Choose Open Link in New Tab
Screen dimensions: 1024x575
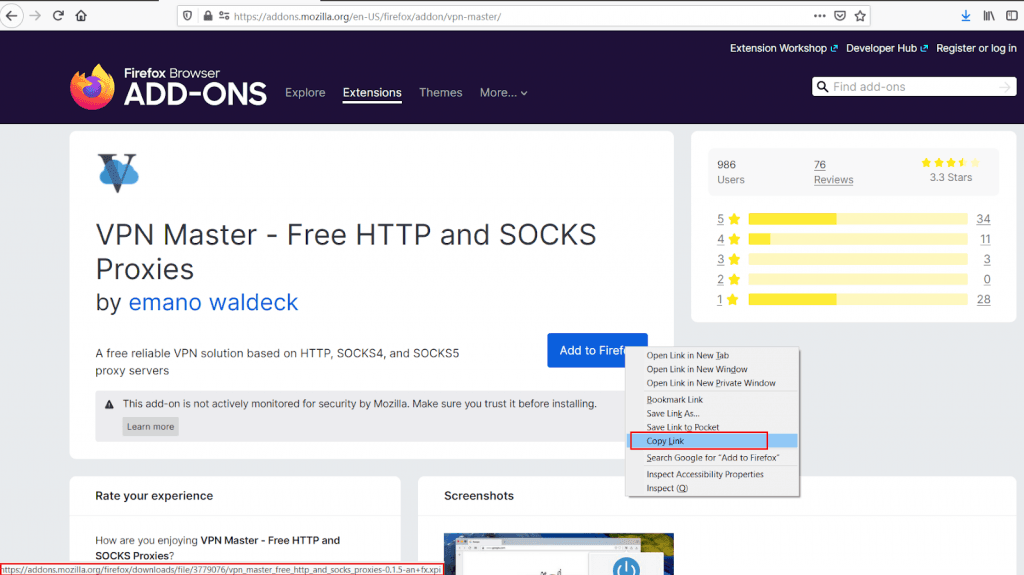pyautogui.click(x=687, y=356)
